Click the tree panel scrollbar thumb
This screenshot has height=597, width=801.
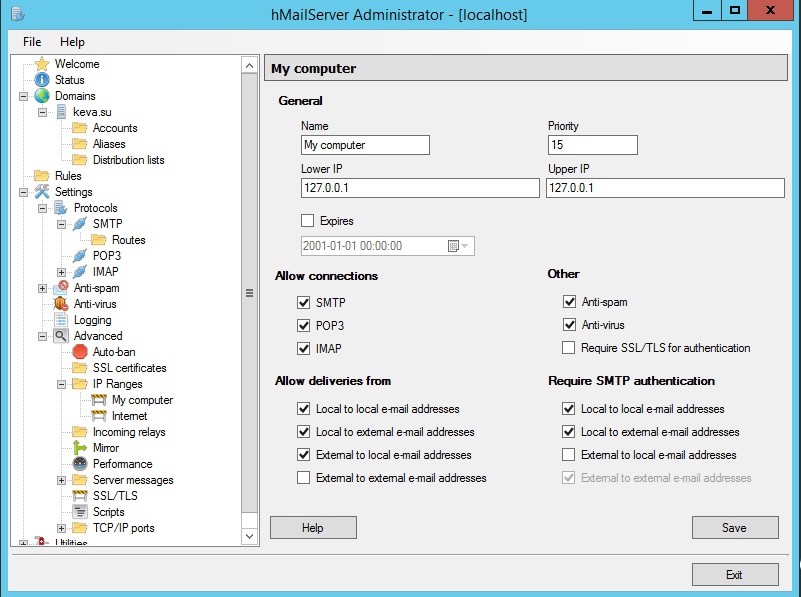[249, 293]
